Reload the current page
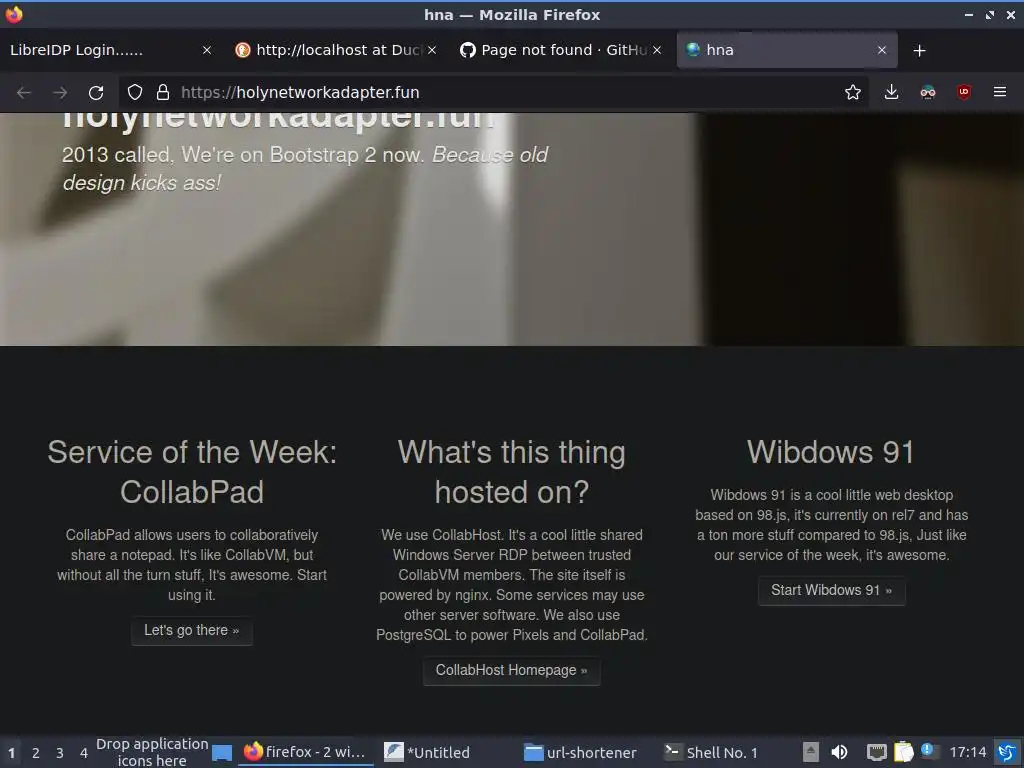1024x768 pixels. coord(96,93)
